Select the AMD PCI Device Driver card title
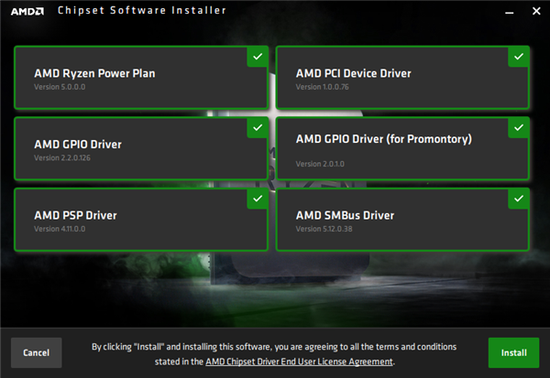Screen dimensions: 550x378 pos(354,73)
